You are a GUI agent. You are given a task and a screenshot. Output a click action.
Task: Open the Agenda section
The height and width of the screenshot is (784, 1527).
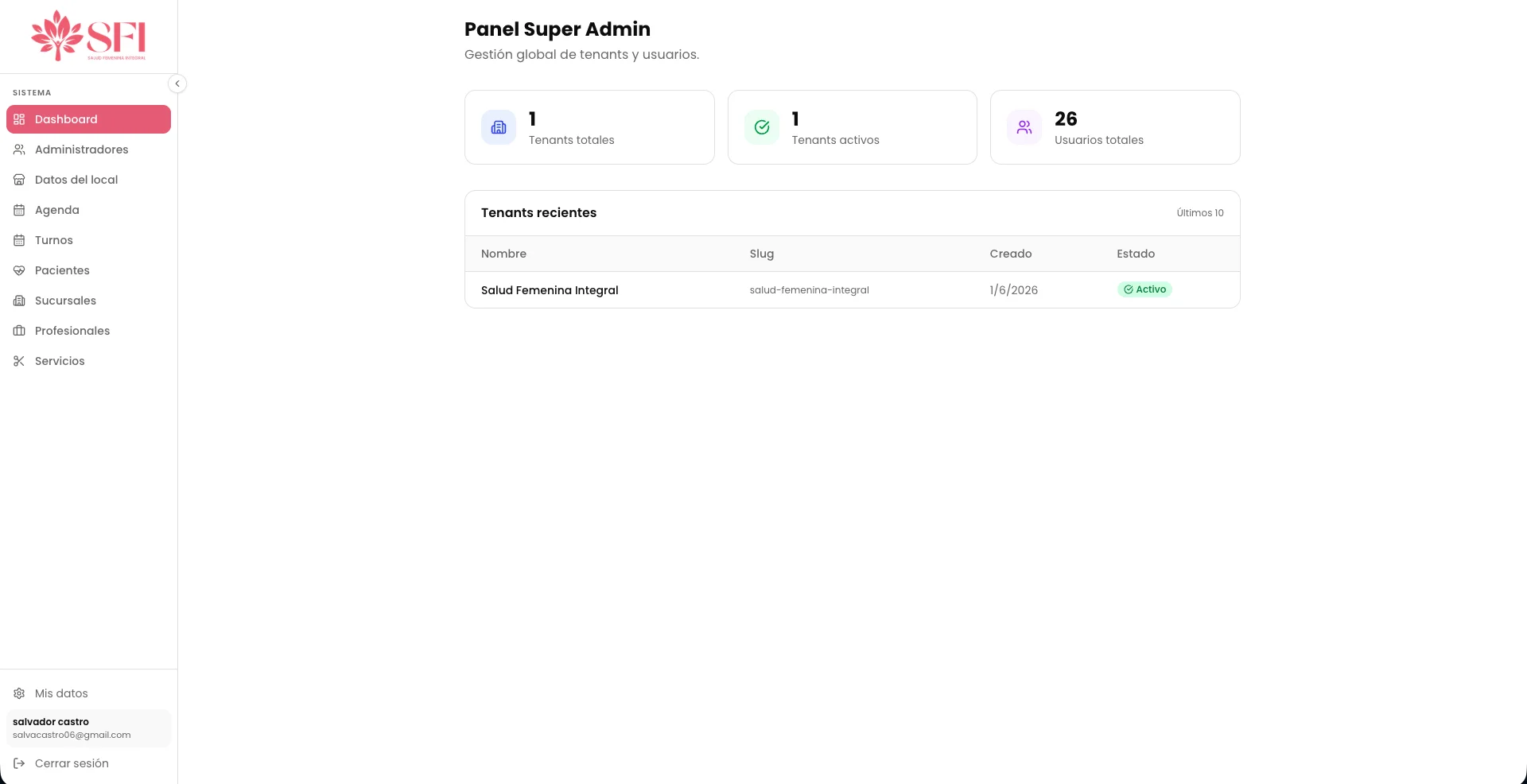(88, 210)
